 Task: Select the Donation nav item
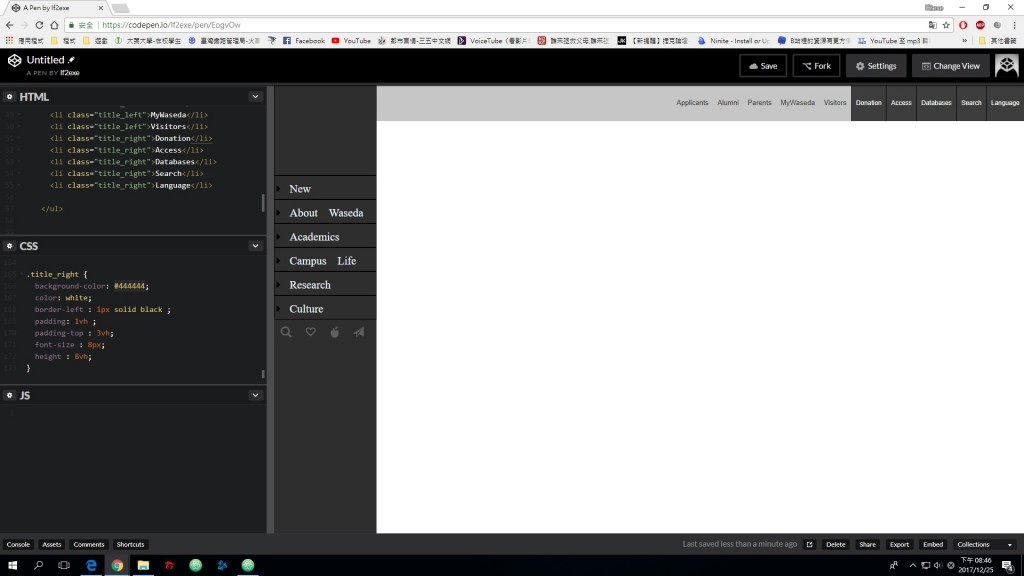click(868, 103)
